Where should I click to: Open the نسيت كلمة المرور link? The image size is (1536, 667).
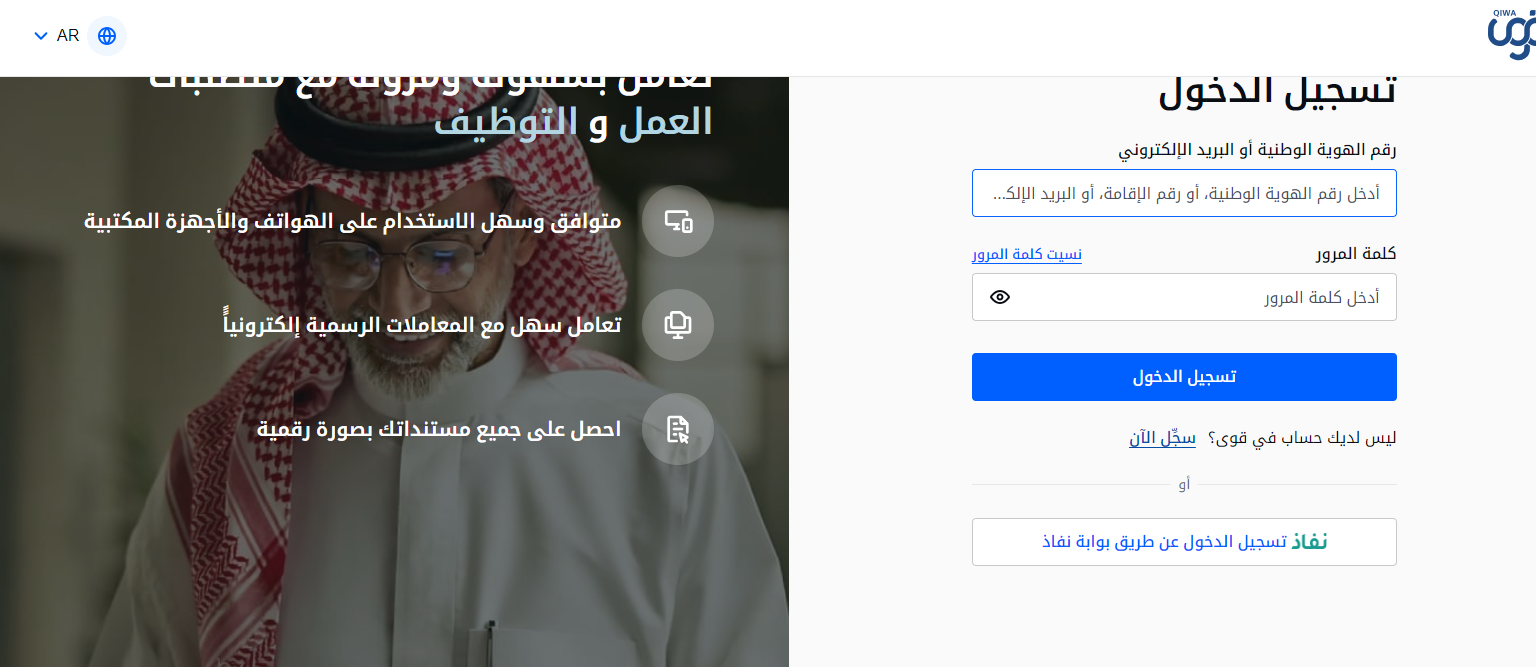(1027, 254)
